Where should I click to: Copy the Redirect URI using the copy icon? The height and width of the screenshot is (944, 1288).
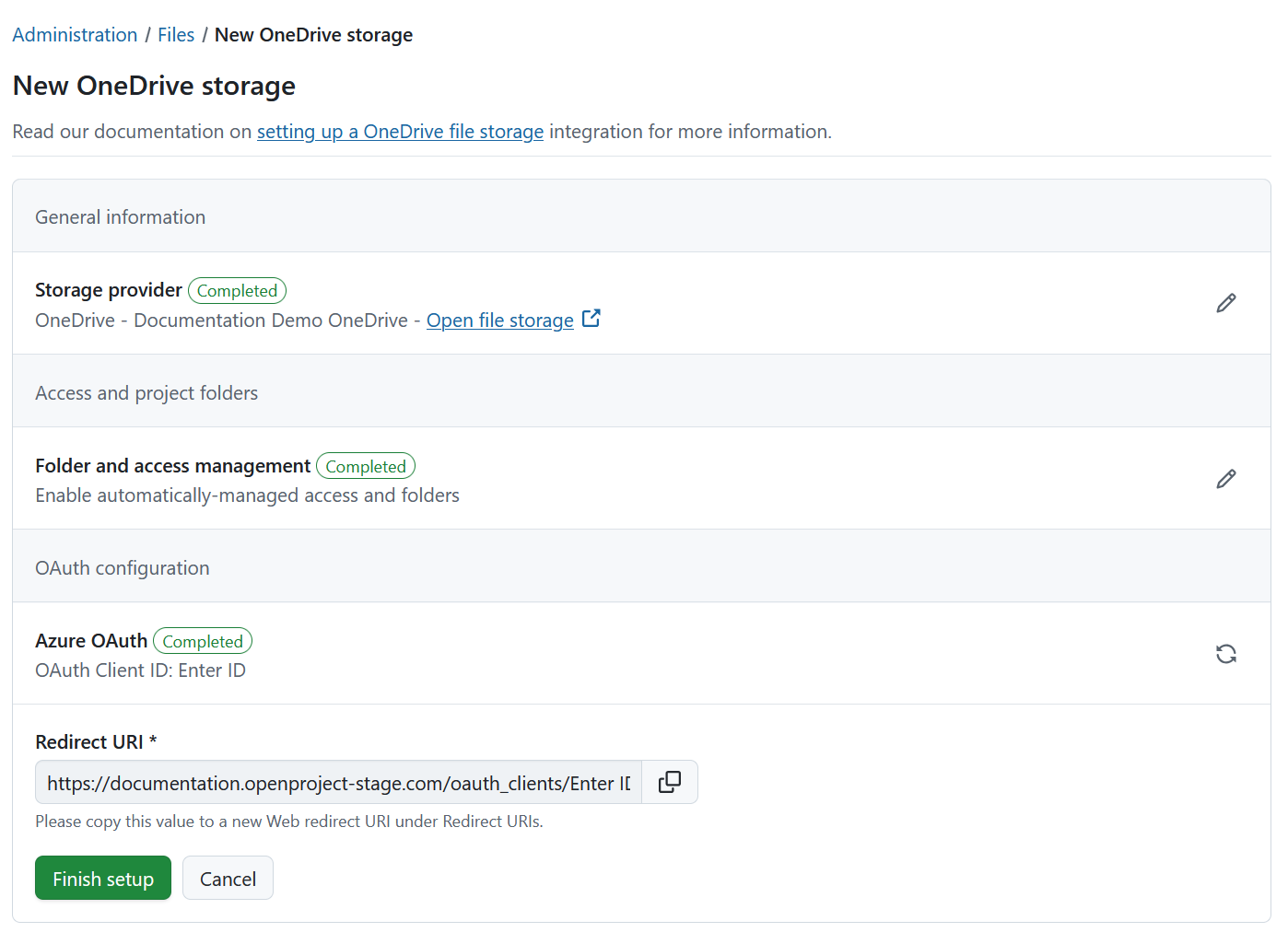669,781
